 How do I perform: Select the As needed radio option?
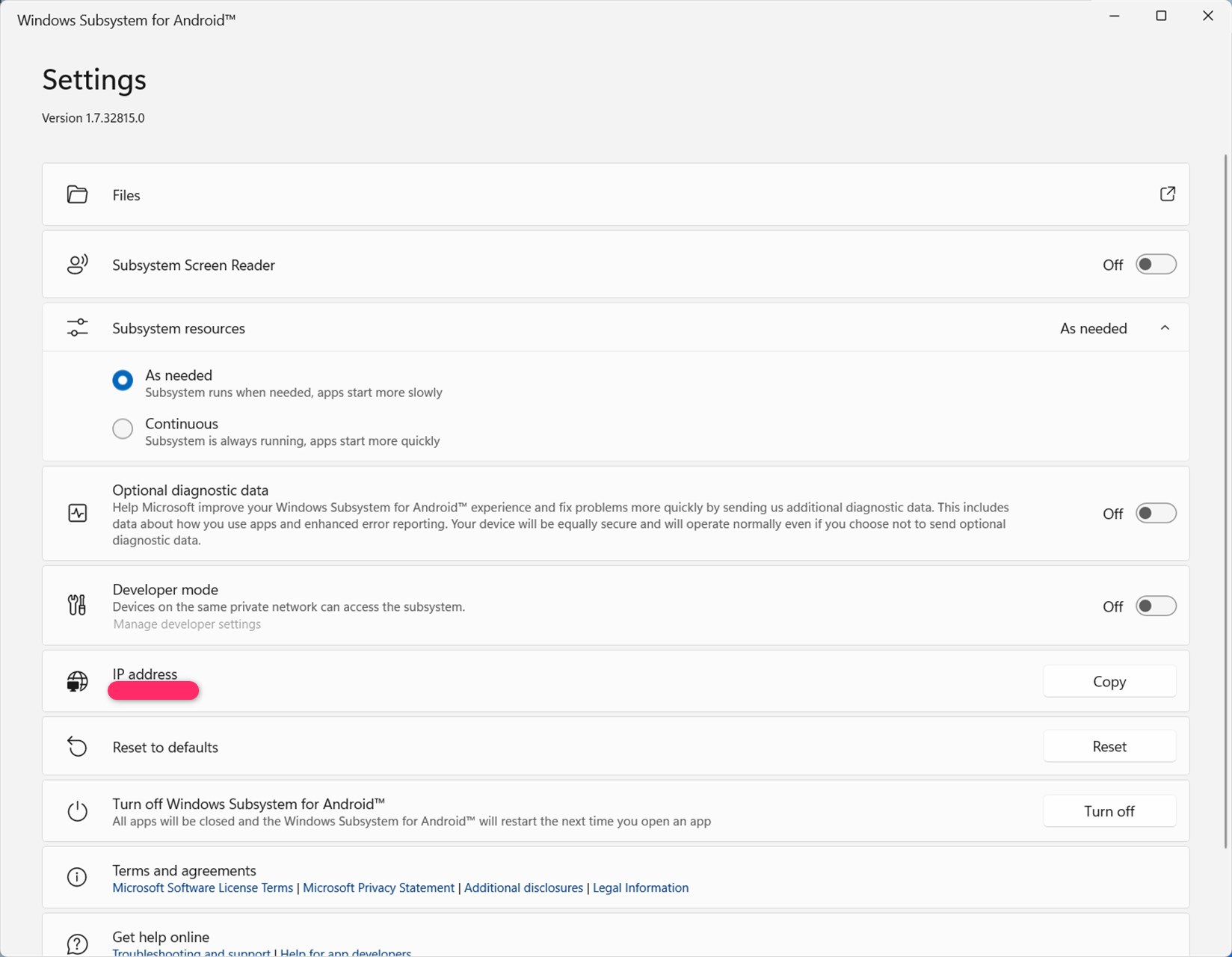123,381
